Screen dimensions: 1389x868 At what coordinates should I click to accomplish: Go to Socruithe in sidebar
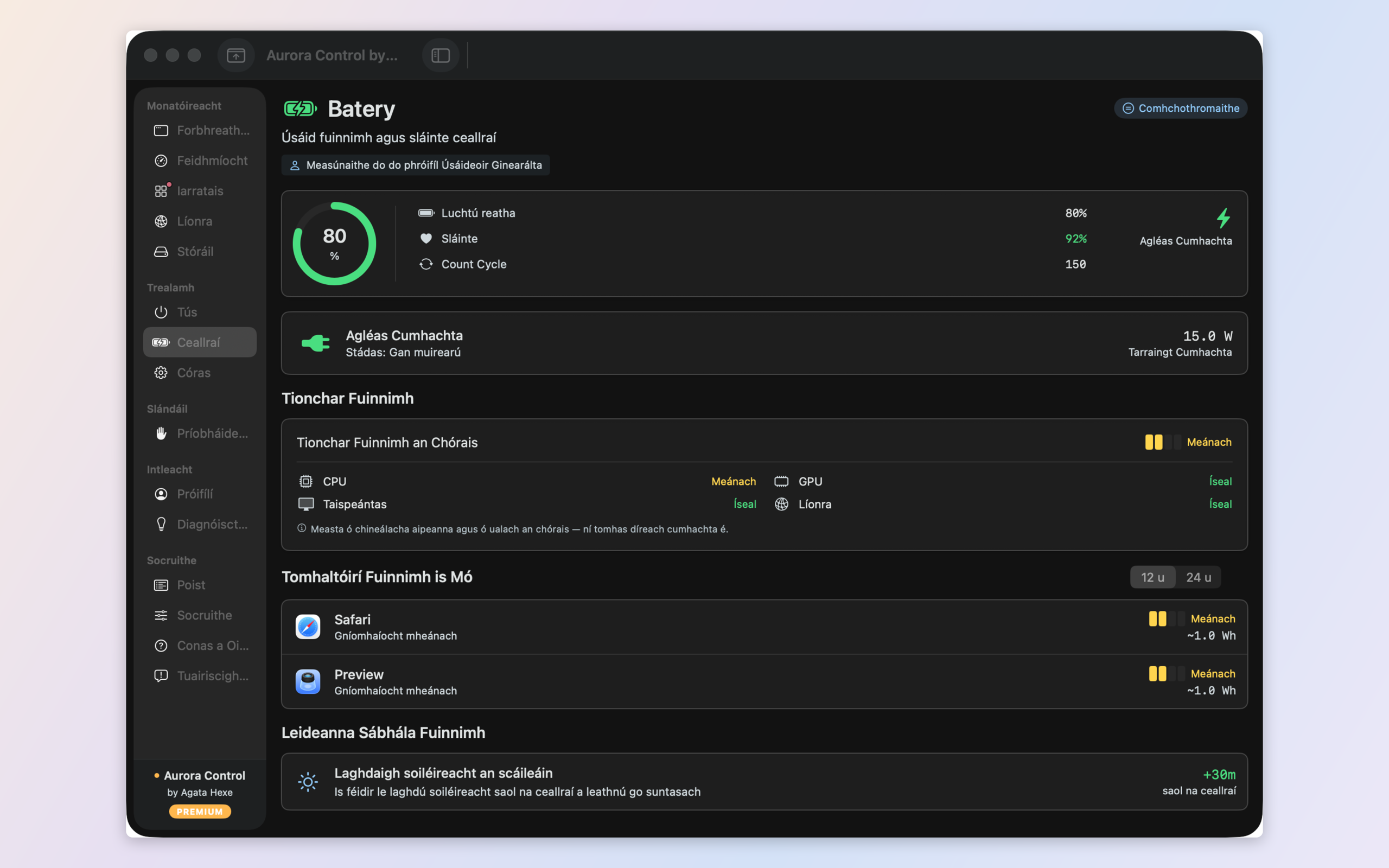click(x=200, y=615)
